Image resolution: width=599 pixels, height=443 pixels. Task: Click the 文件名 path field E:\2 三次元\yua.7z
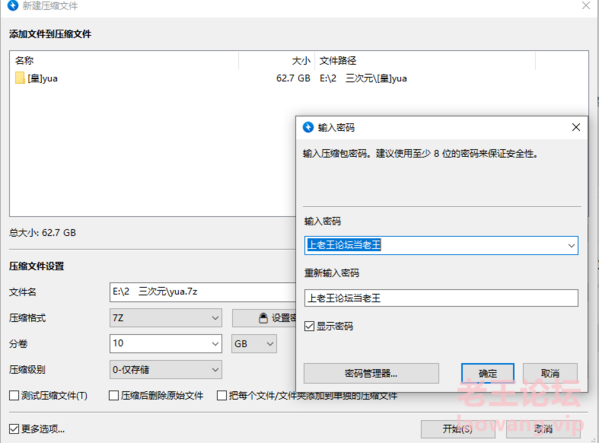[202, 292]
